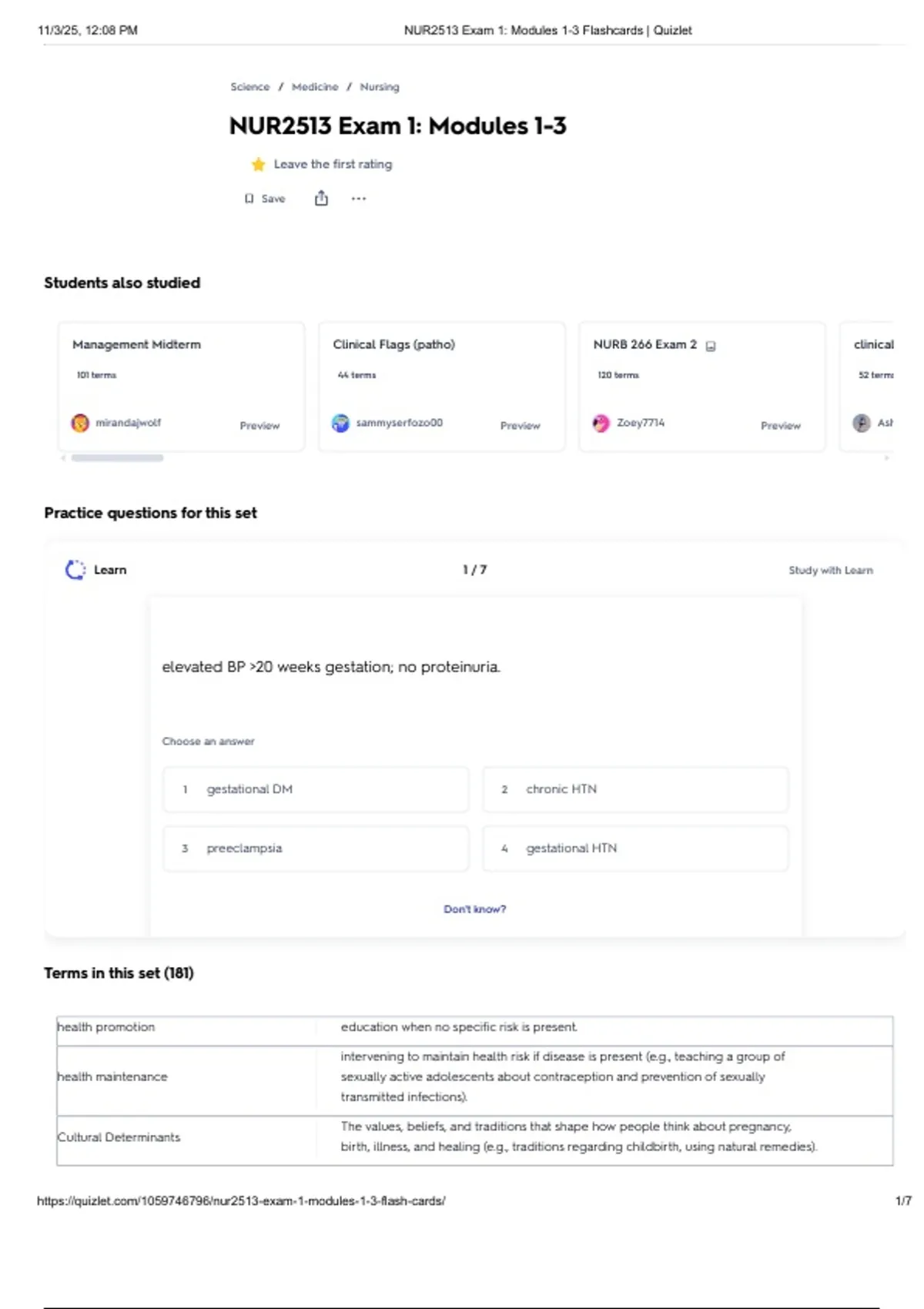Click the Learn mode icon
The height and width of the screenshot is (1309, 924).
pyautogui.click(x=75, y=570)
